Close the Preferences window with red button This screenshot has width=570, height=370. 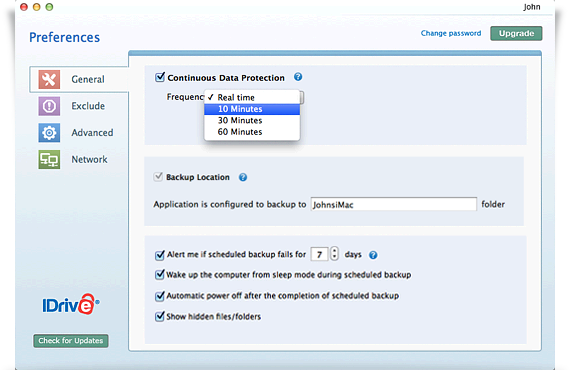(x=24, y=7)
